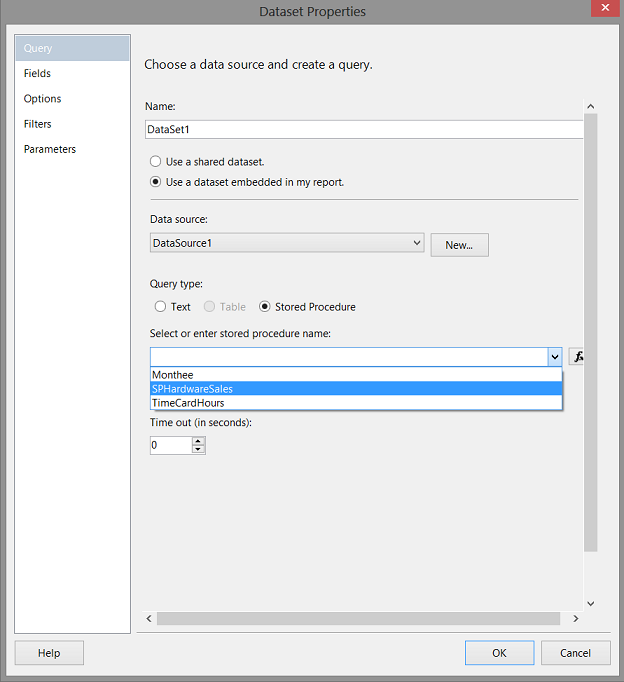The width and height of the screenshot is (624, 682).
Task: Open the expression (fx) editor button
Action: pos(577,357)
